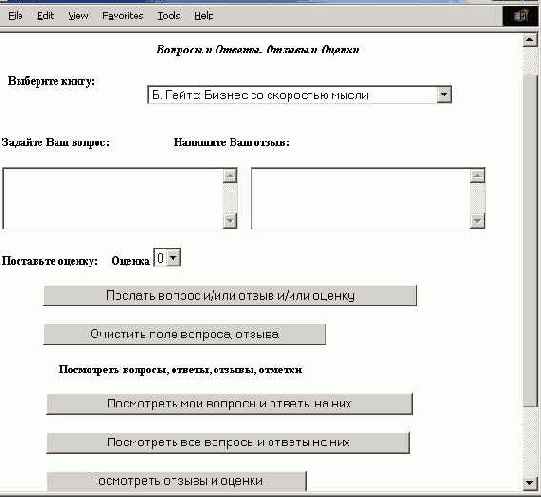
Task: Open the Tools menu
Action: coord(169,16)
